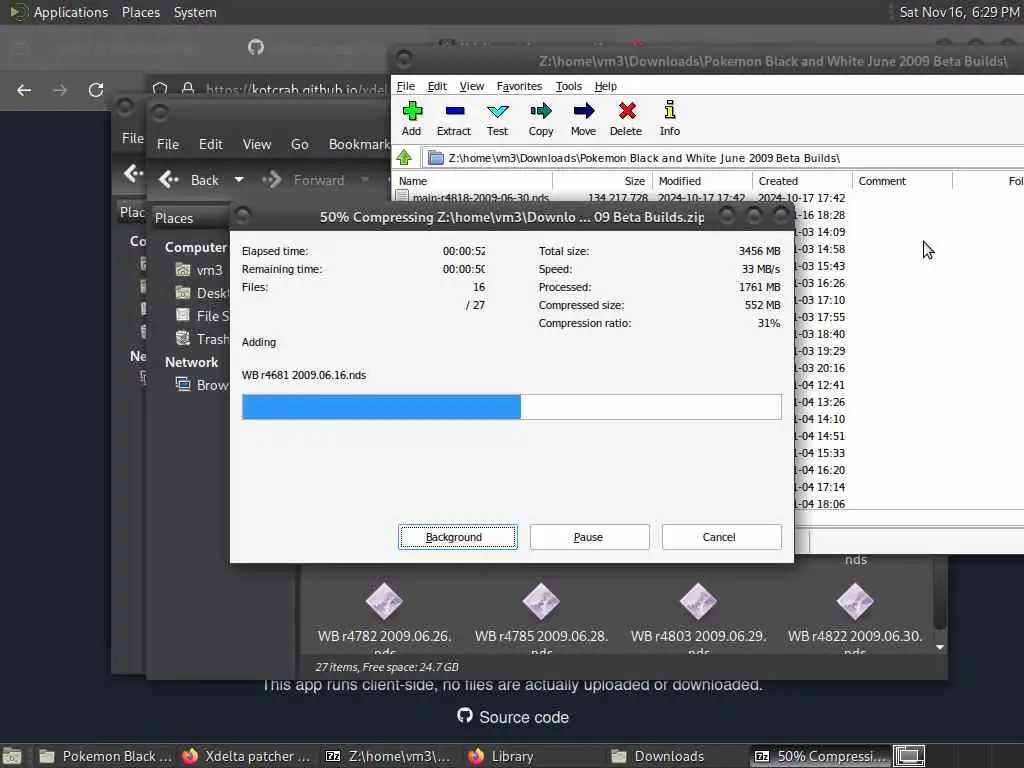Open View menu in file manager
The height and width of the screenshot is (768, 1024).
point(257,144)
